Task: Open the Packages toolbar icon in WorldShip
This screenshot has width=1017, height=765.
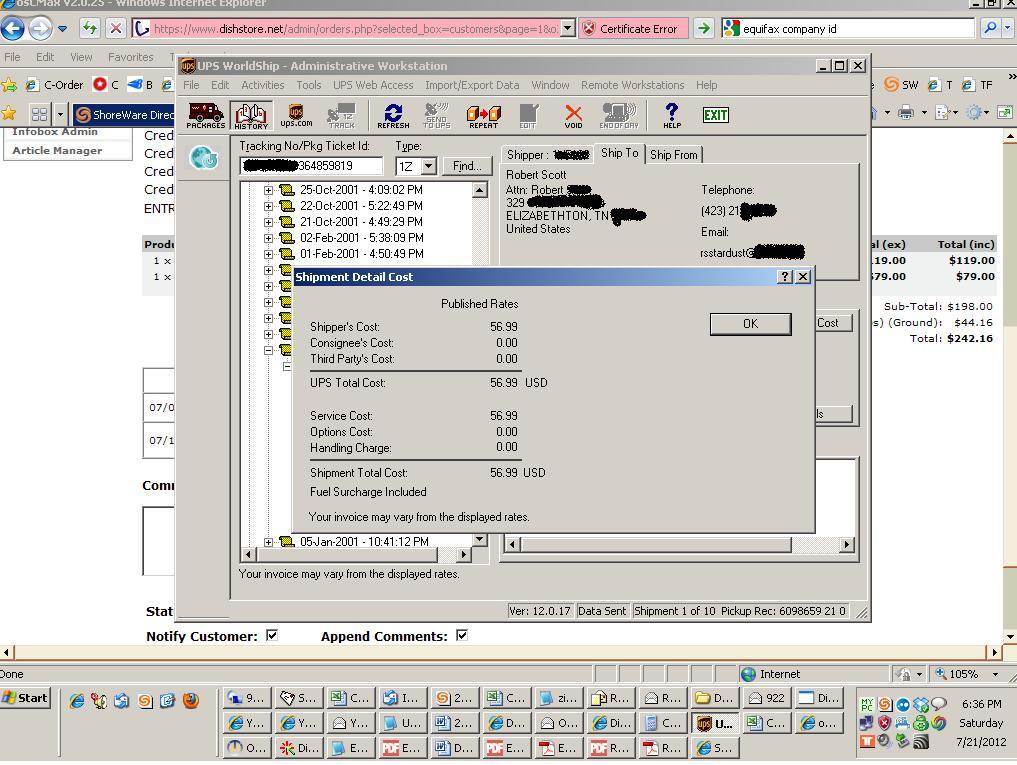Action: tap(206, 115)
